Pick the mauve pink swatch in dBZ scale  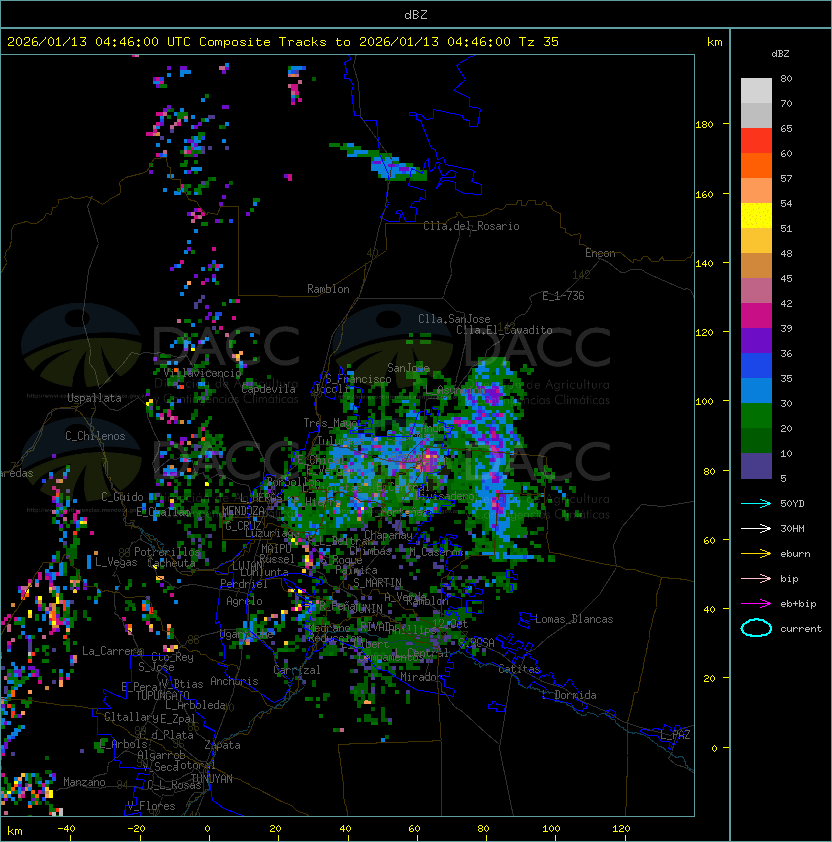756,291
